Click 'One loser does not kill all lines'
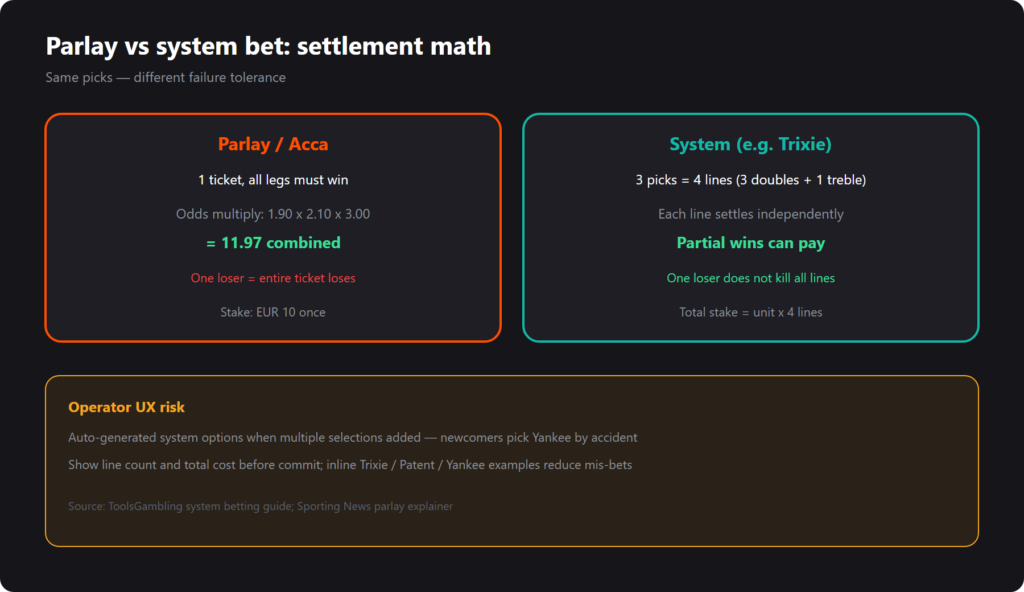 pyautogui.click(x=750, y=278)
